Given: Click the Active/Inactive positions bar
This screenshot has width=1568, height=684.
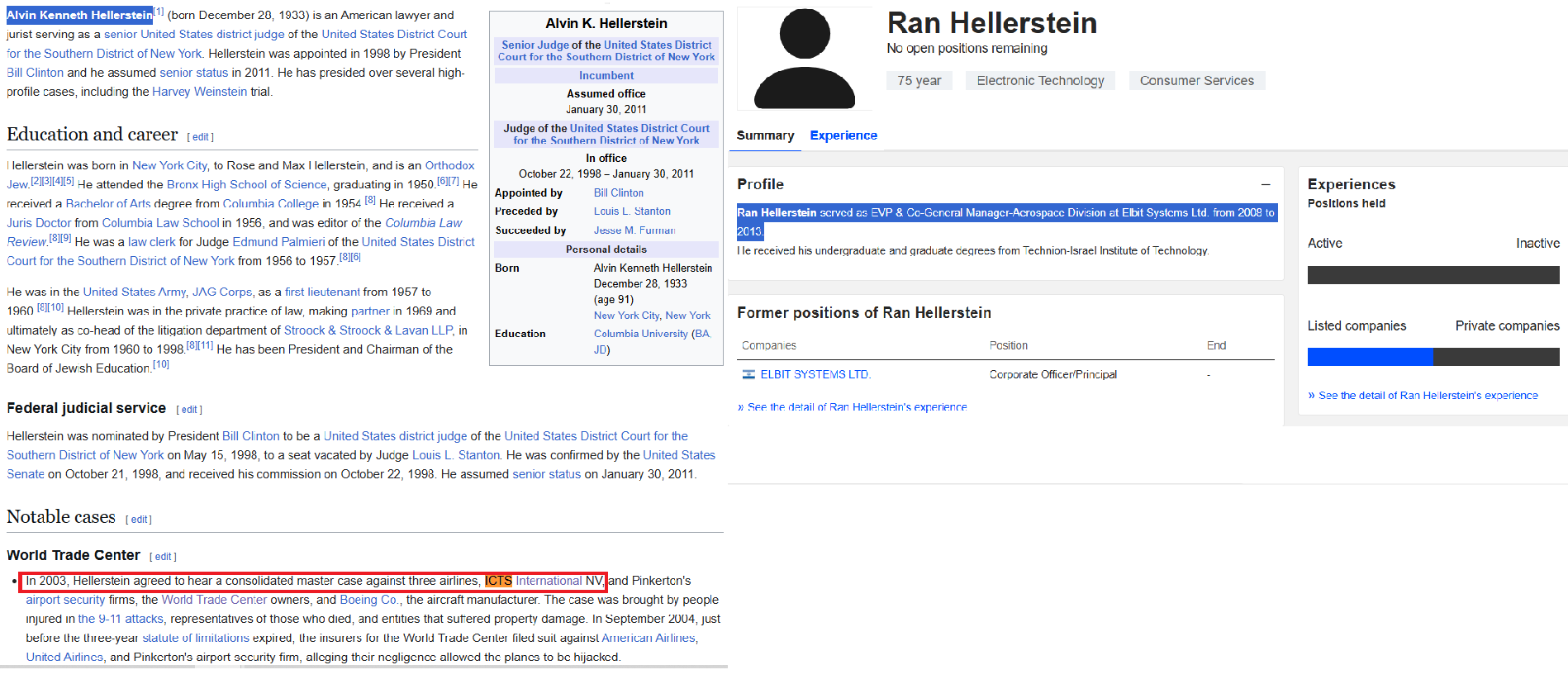Looking at the screenshot, I should coord(1433,275).
